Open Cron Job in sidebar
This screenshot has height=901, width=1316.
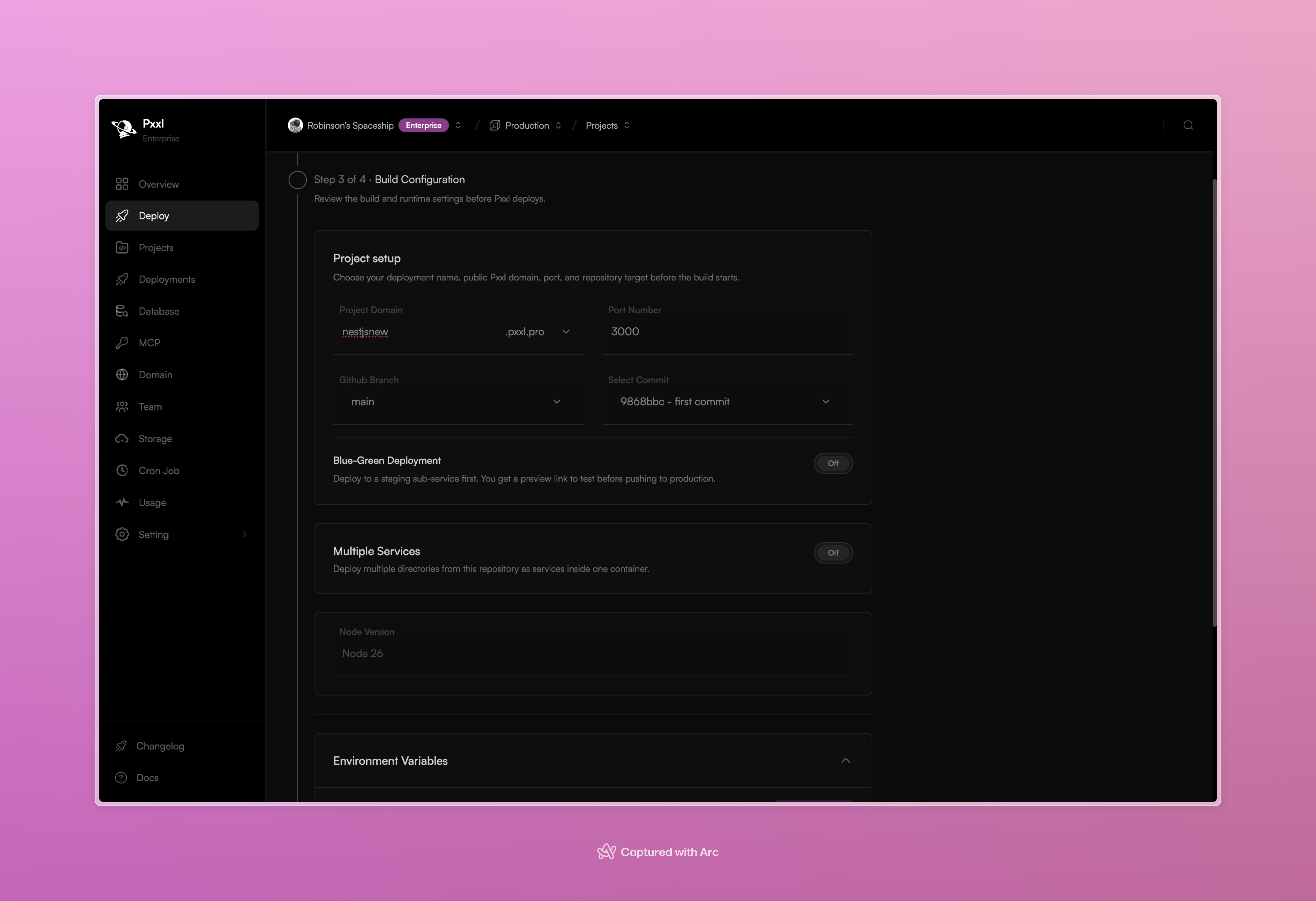(x=182, y=470)
